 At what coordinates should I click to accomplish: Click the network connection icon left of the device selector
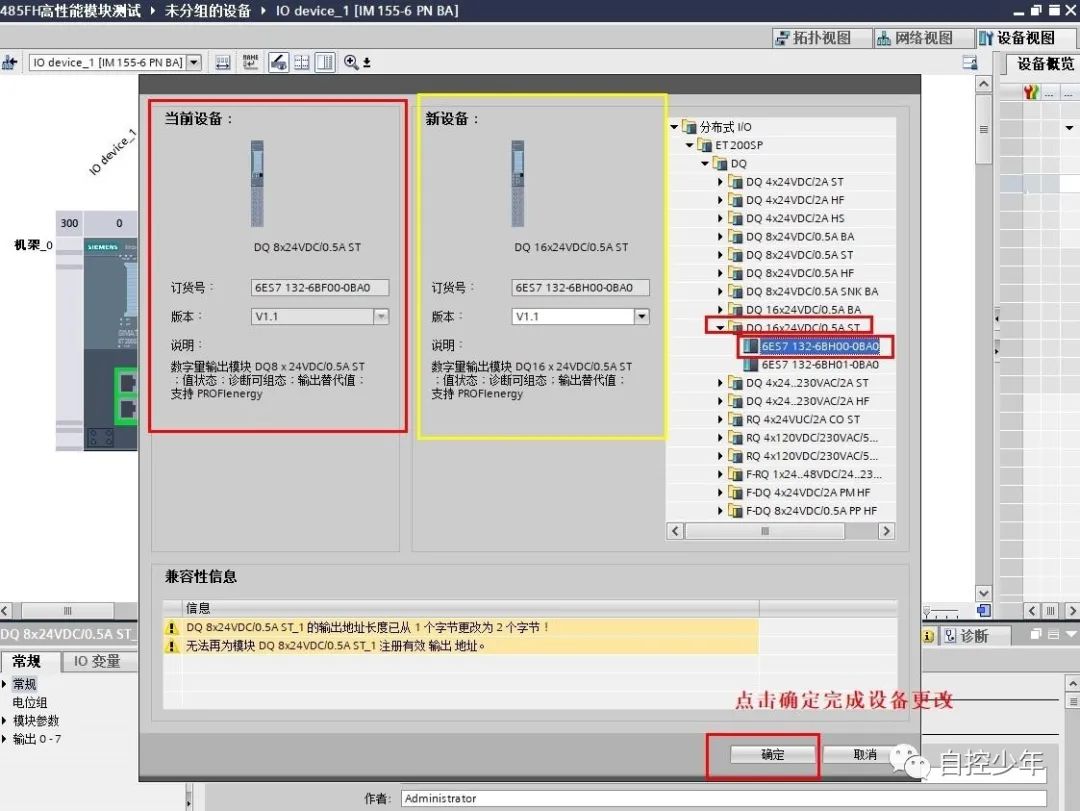coord(10,63)
